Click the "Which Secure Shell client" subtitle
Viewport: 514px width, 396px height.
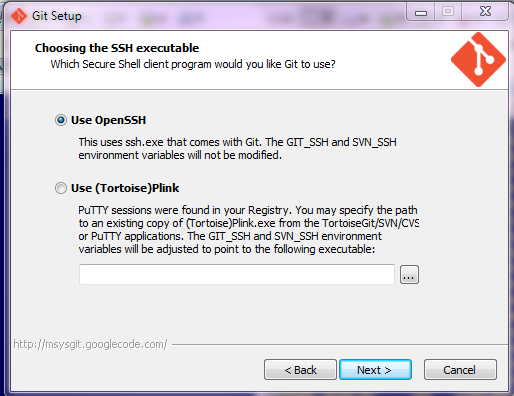pyautogui.click(x=193, y=64)
